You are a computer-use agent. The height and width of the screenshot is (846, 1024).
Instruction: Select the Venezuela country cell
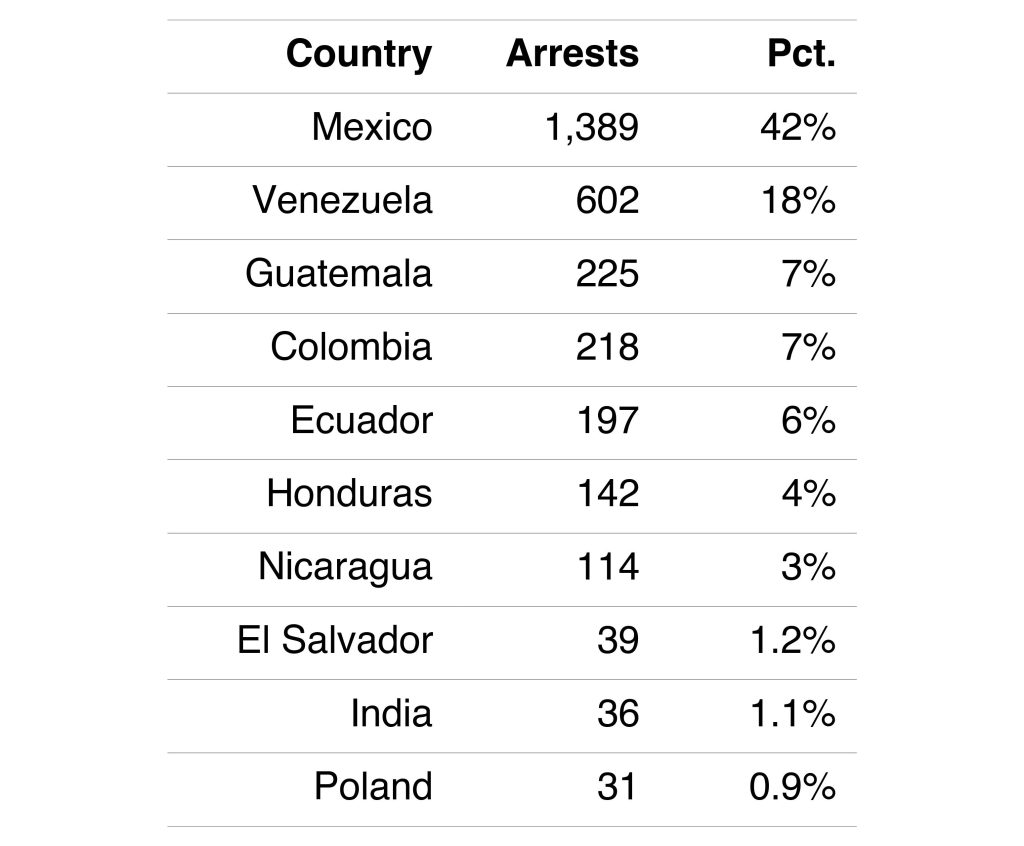[x=342, y=201]
